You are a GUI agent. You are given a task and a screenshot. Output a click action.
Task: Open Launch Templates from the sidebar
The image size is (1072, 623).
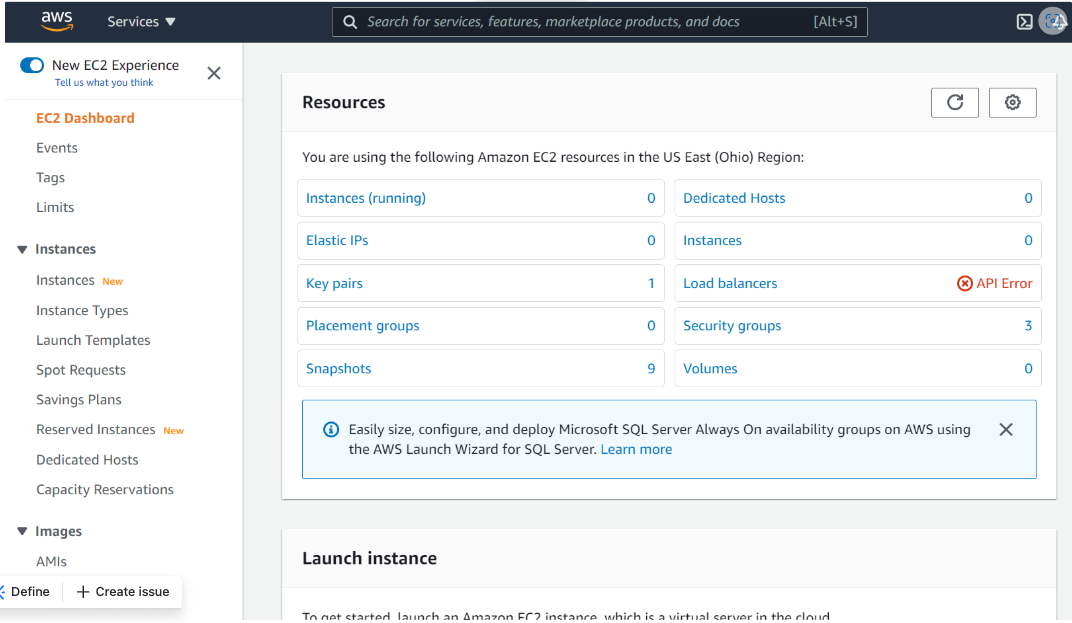point(93,340)
